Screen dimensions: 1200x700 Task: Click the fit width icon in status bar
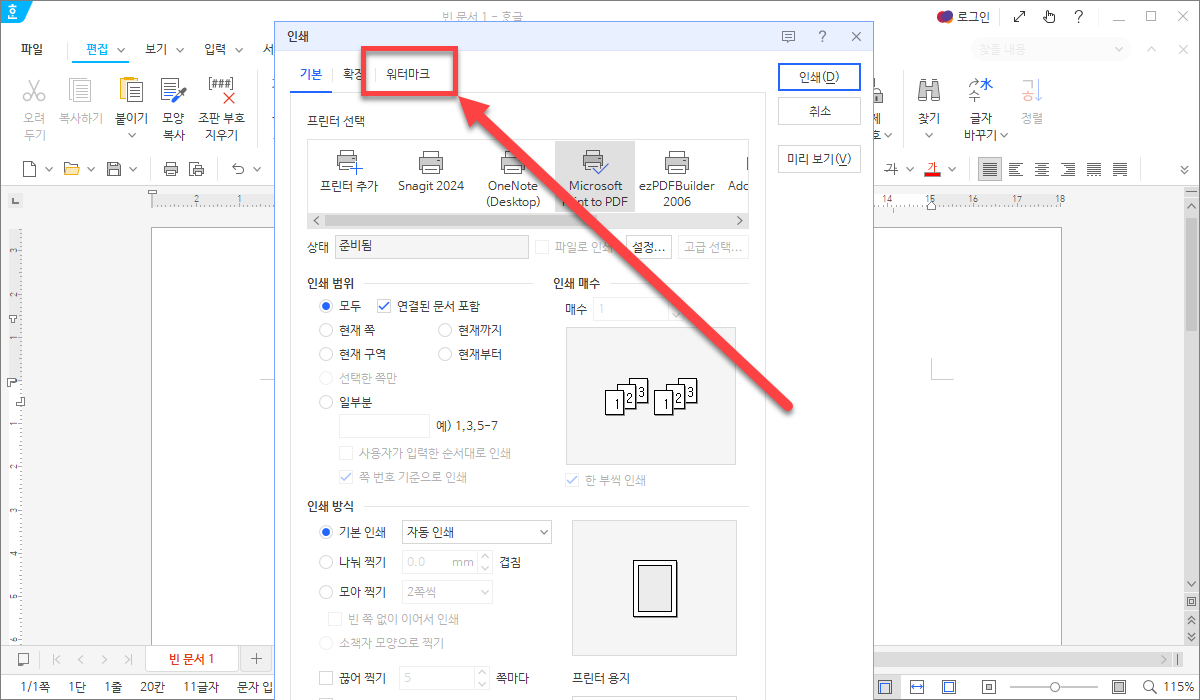point(917,687)
